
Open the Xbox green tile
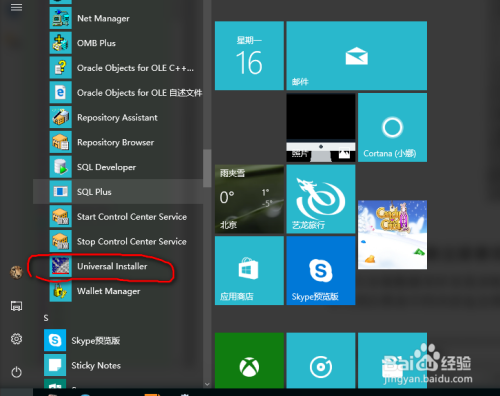point(249,360)
